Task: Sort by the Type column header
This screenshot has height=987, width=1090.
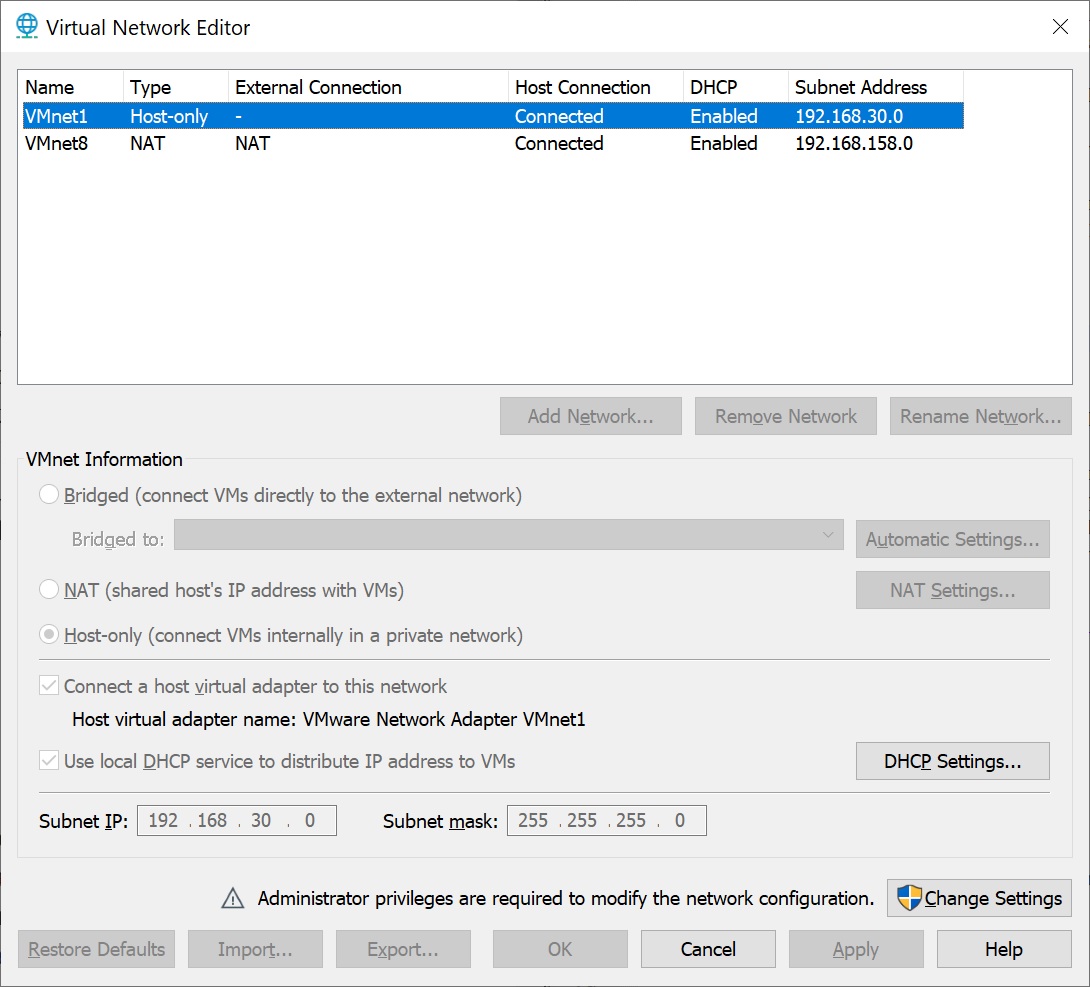Action: tap(176, 87)
